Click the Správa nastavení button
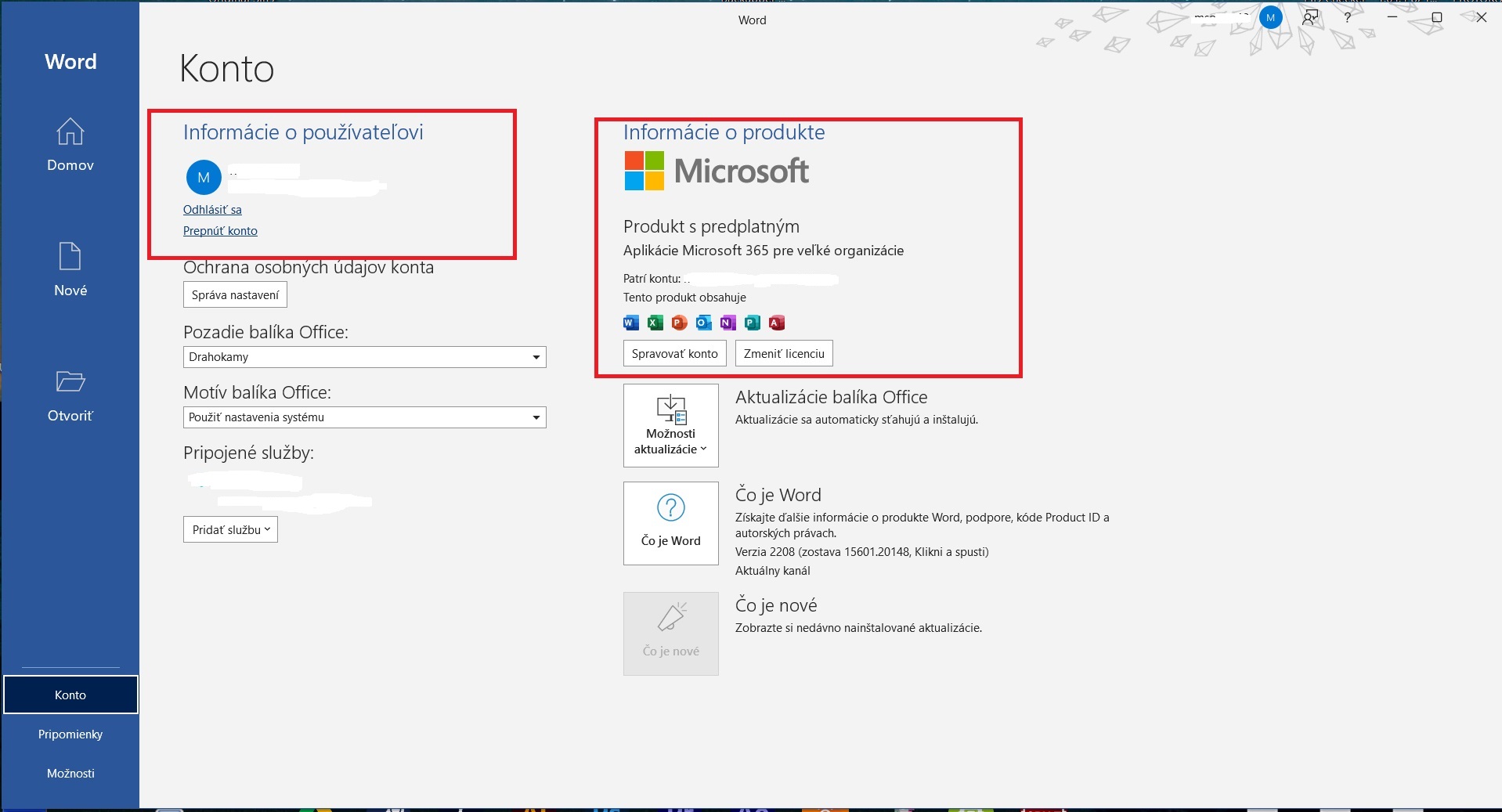The image size is (1502, 812). [x=235, y=295]
